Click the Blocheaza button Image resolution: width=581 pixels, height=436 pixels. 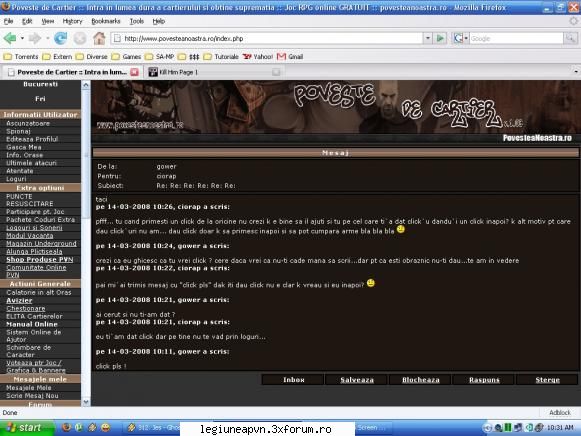(x=421, y=380)
